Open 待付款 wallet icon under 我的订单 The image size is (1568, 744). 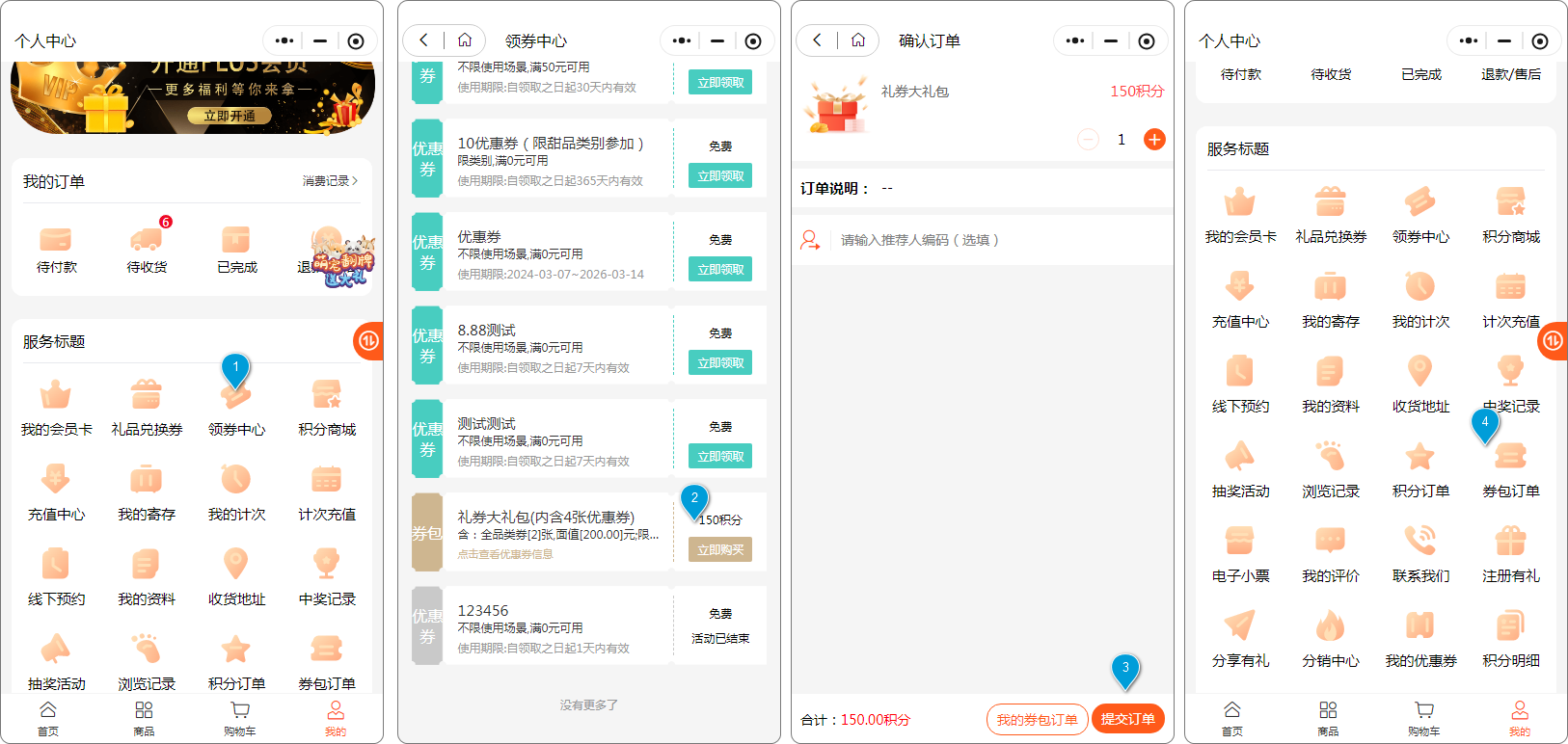point(56,239)
